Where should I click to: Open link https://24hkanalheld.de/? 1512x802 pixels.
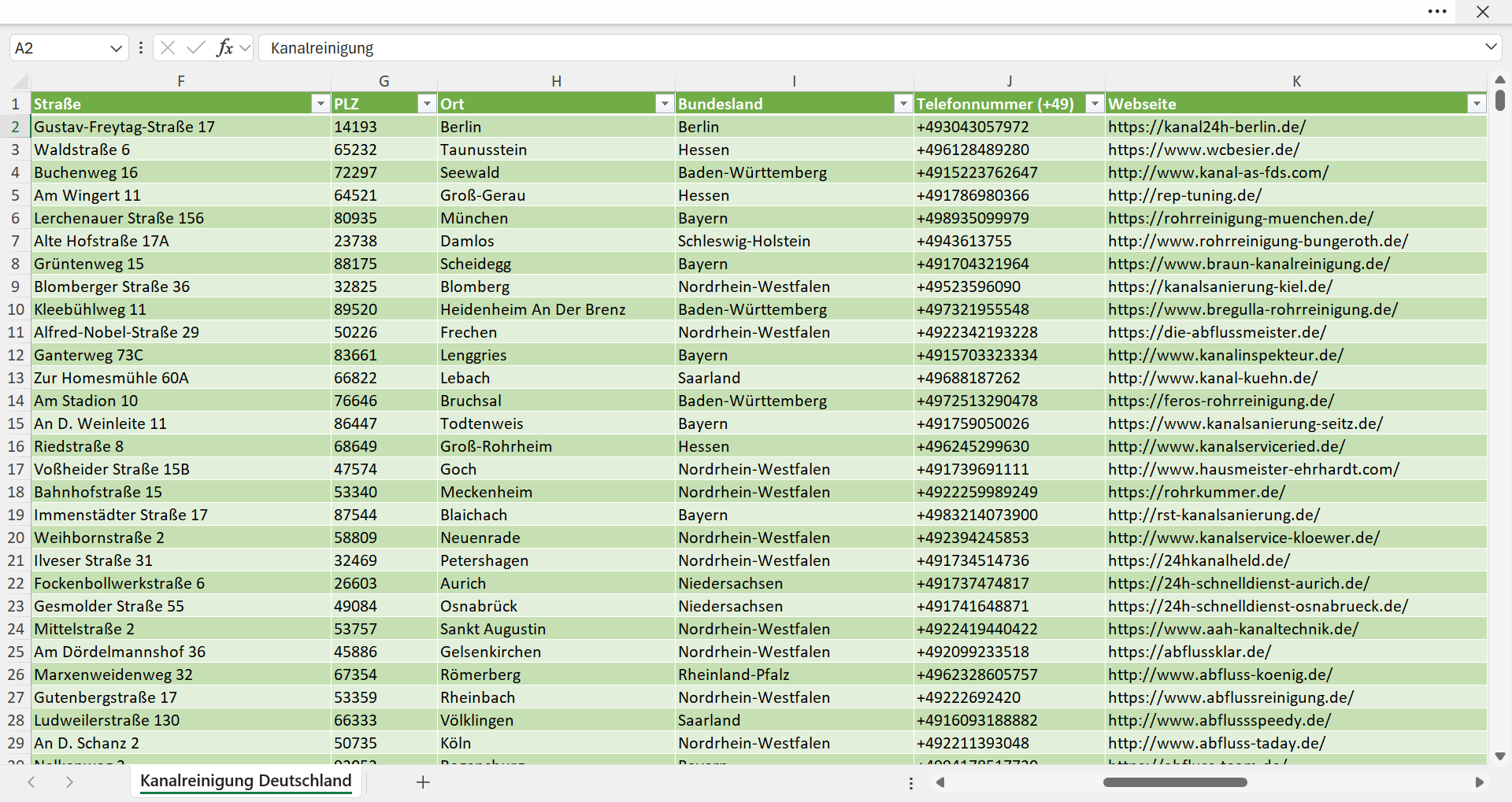tap(1199, 560)
